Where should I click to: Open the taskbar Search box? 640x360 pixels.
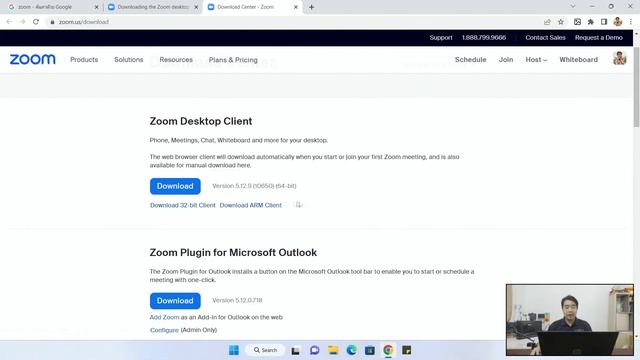pyautogui.click(x=265, y=350)
